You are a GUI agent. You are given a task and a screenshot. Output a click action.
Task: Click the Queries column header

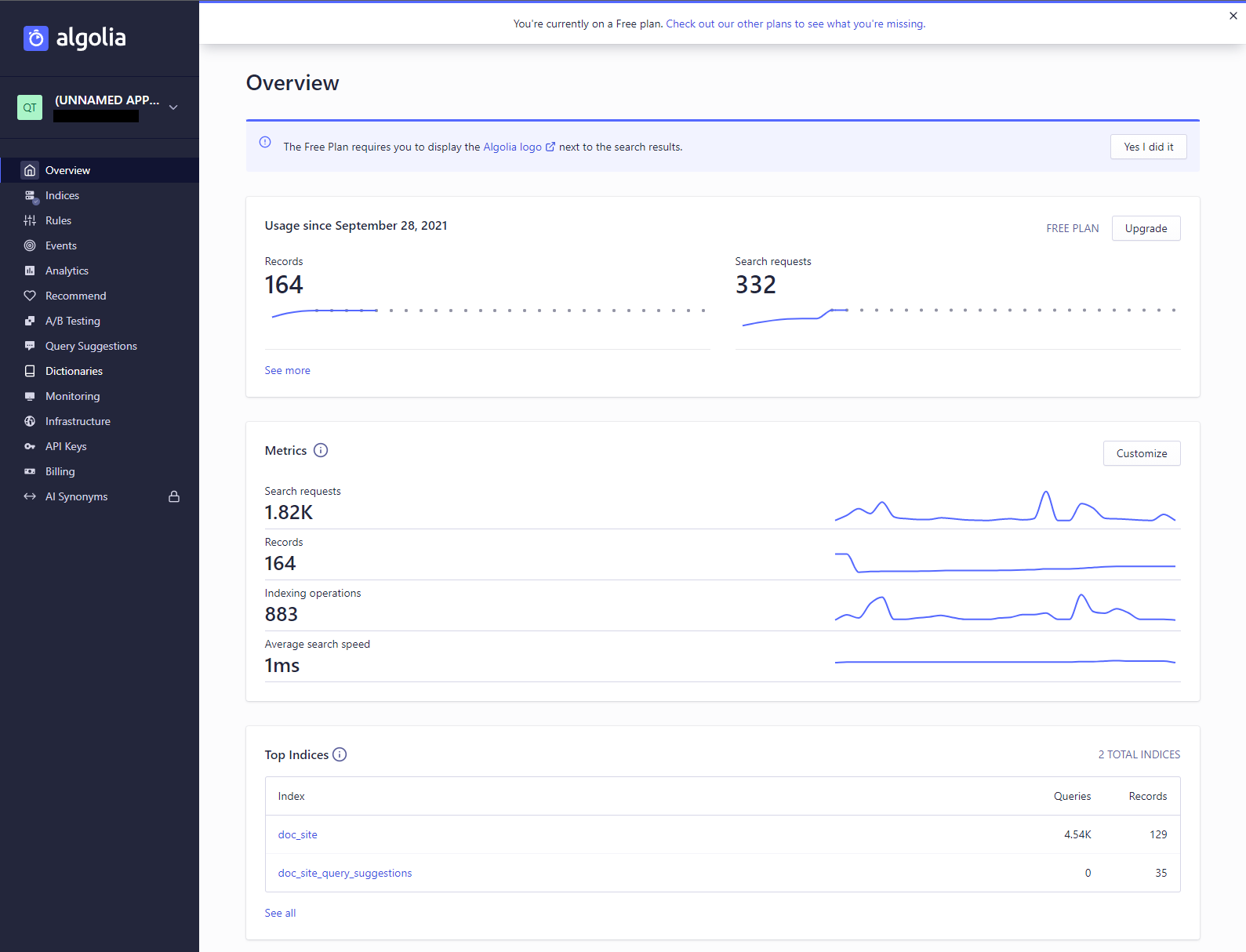point(1072,796)
